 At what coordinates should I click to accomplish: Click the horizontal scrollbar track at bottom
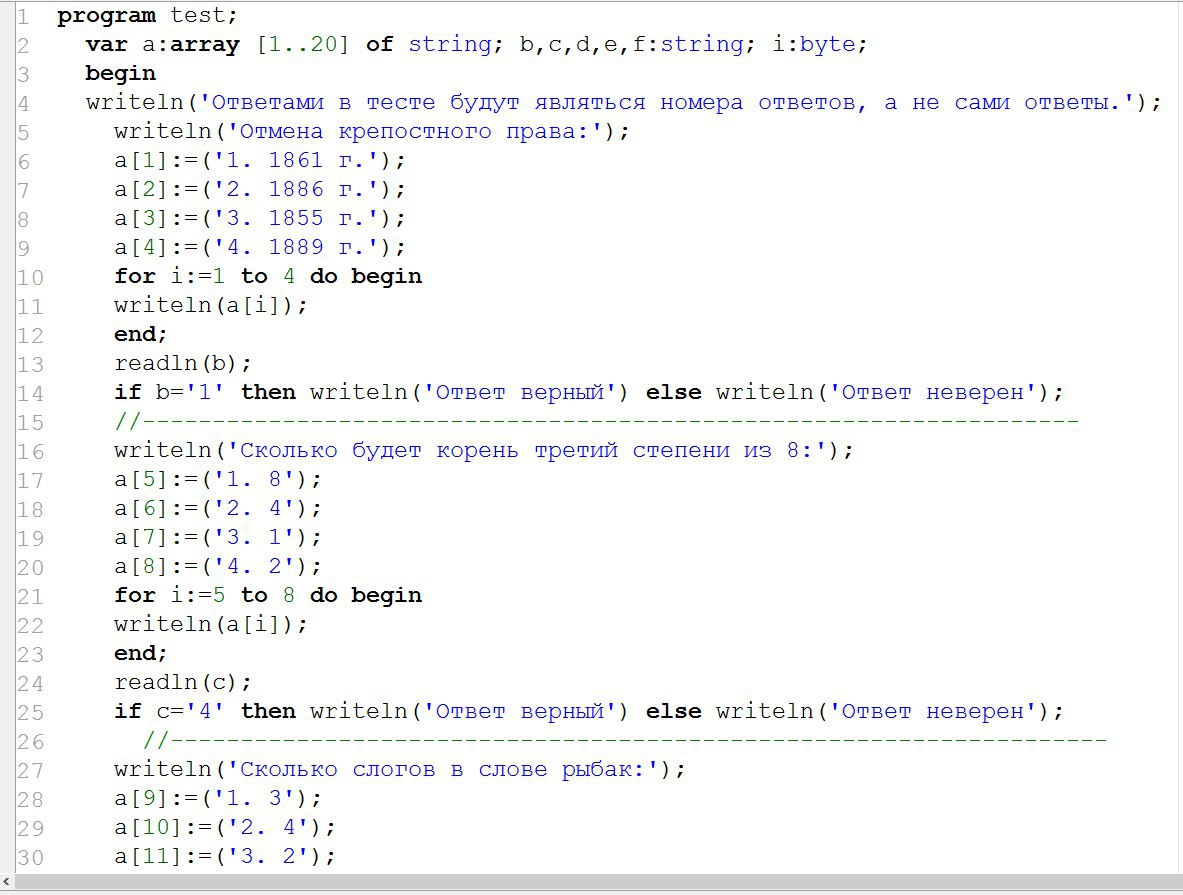598,881
